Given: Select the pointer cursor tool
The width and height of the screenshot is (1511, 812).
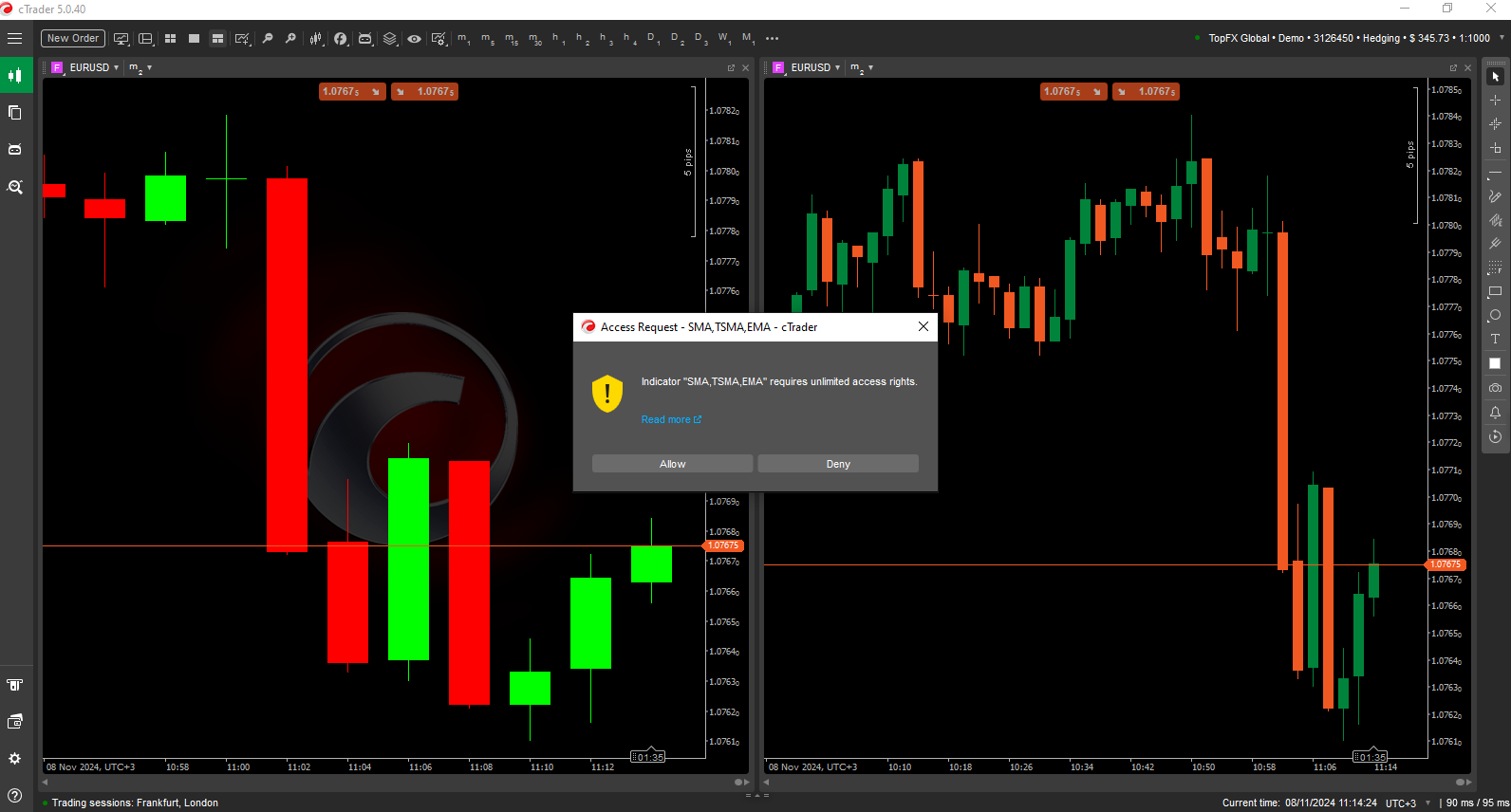Looking at the screenshot, I should 1495,76.
